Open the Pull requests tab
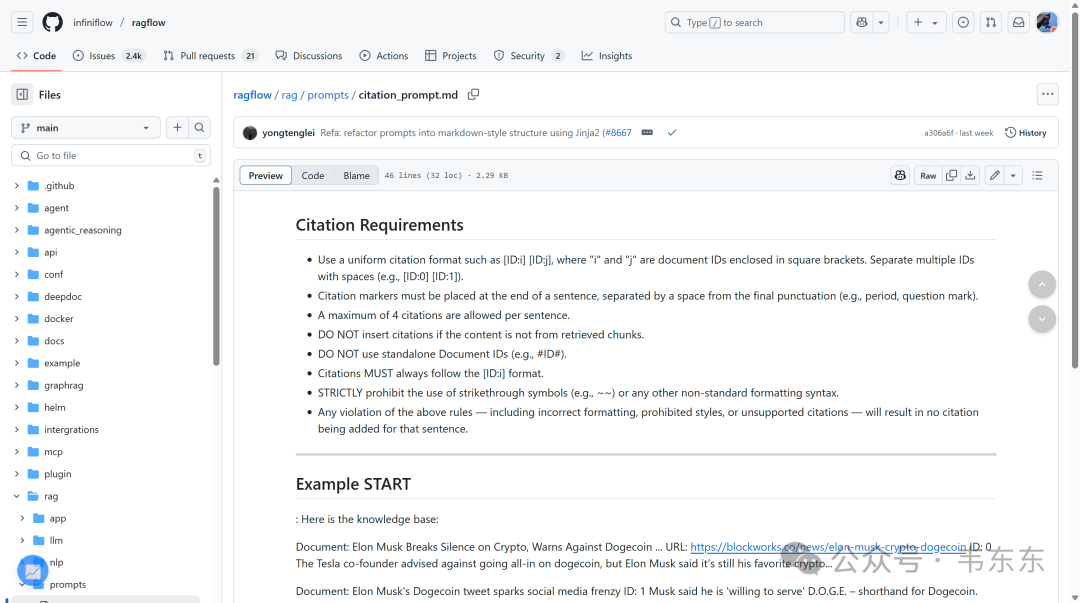This screenshot has height=603, width=1080. (x=209, y=56)
